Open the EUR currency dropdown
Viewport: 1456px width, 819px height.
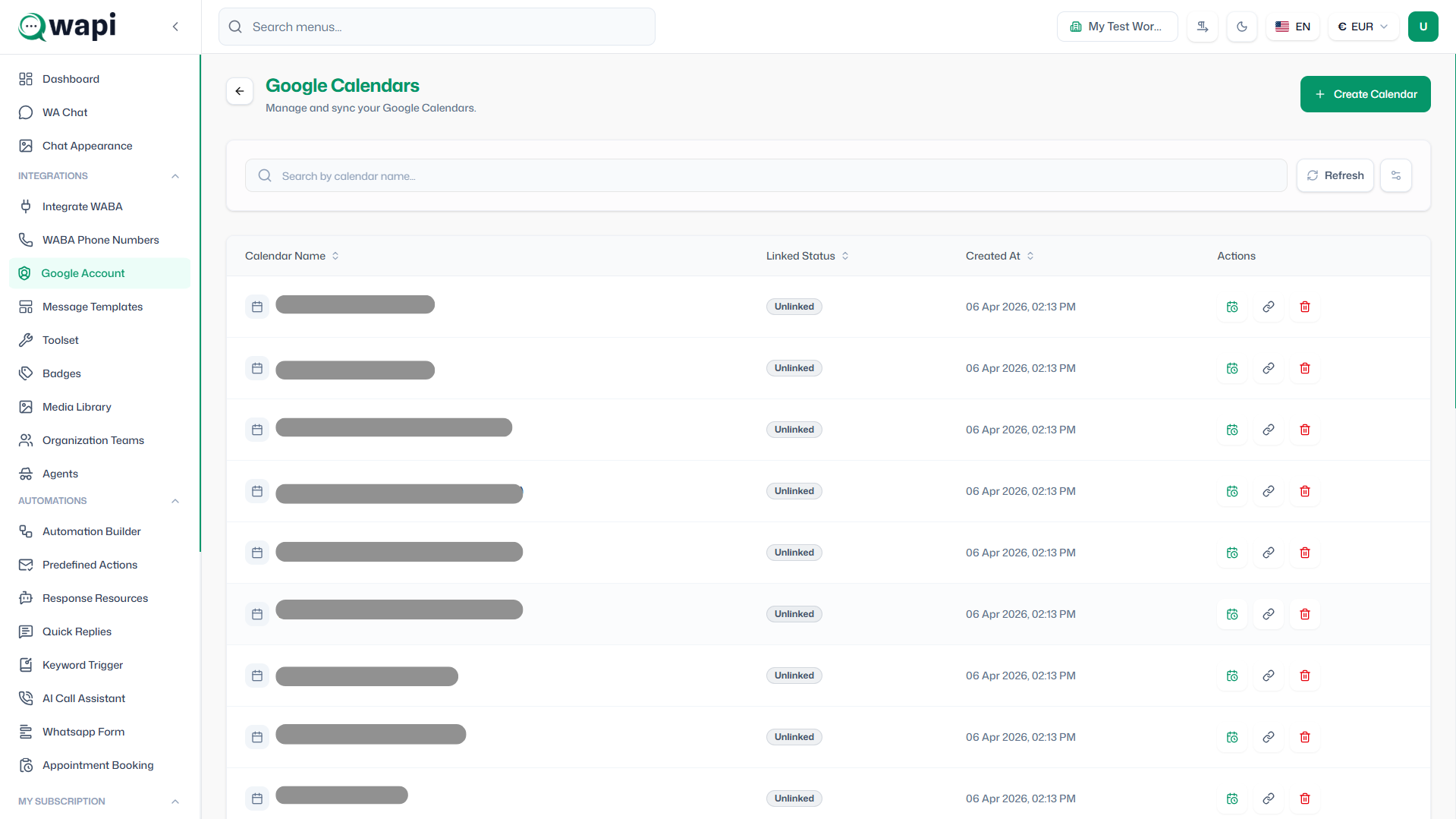click(x=1363, y=27)
